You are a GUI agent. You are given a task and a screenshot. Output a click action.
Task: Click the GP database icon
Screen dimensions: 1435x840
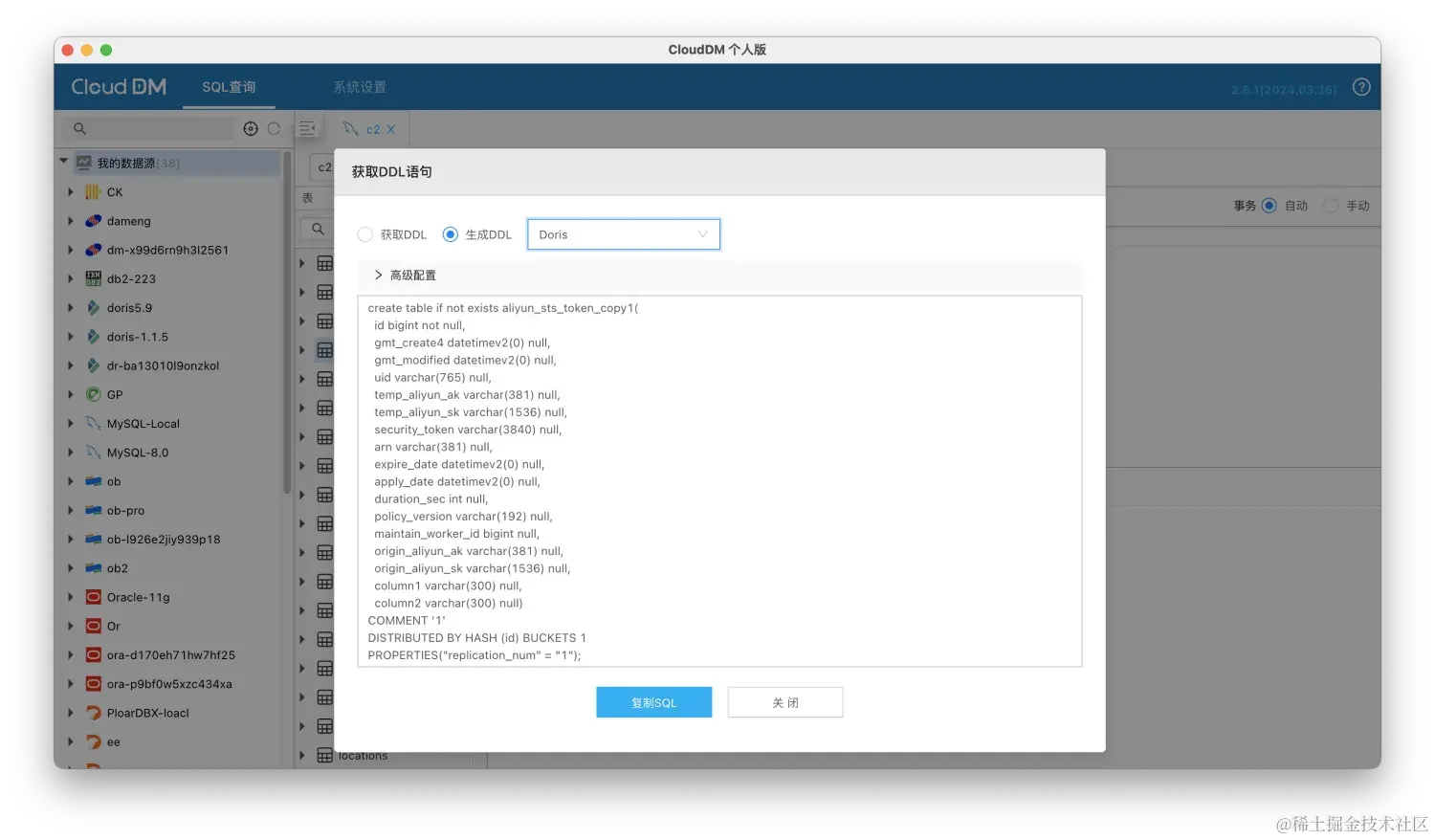click(93, 394)
